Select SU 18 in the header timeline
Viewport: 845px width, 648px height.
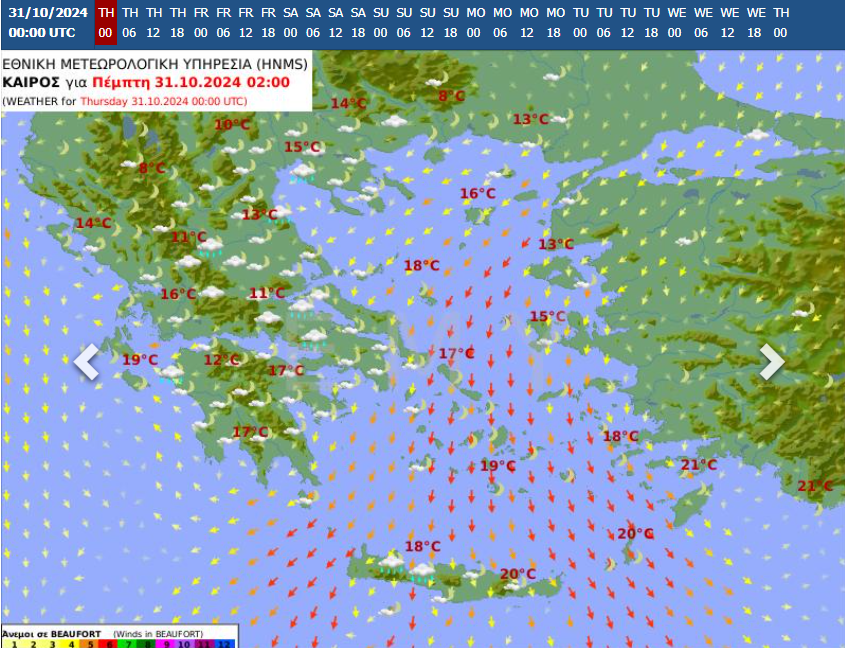pyautogui.click(x=451, y=23)
